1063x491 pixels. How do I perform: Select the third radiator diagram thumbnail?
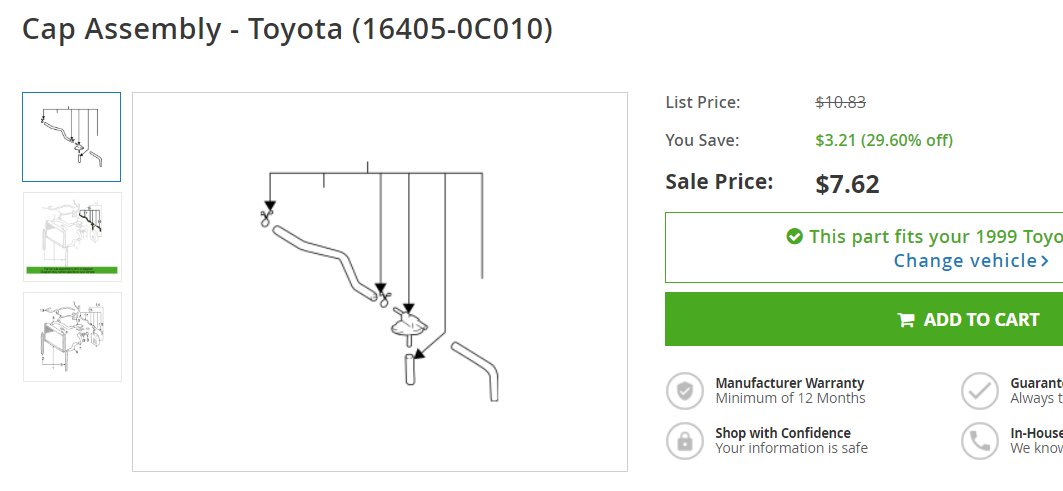click(x=73, y=337)
